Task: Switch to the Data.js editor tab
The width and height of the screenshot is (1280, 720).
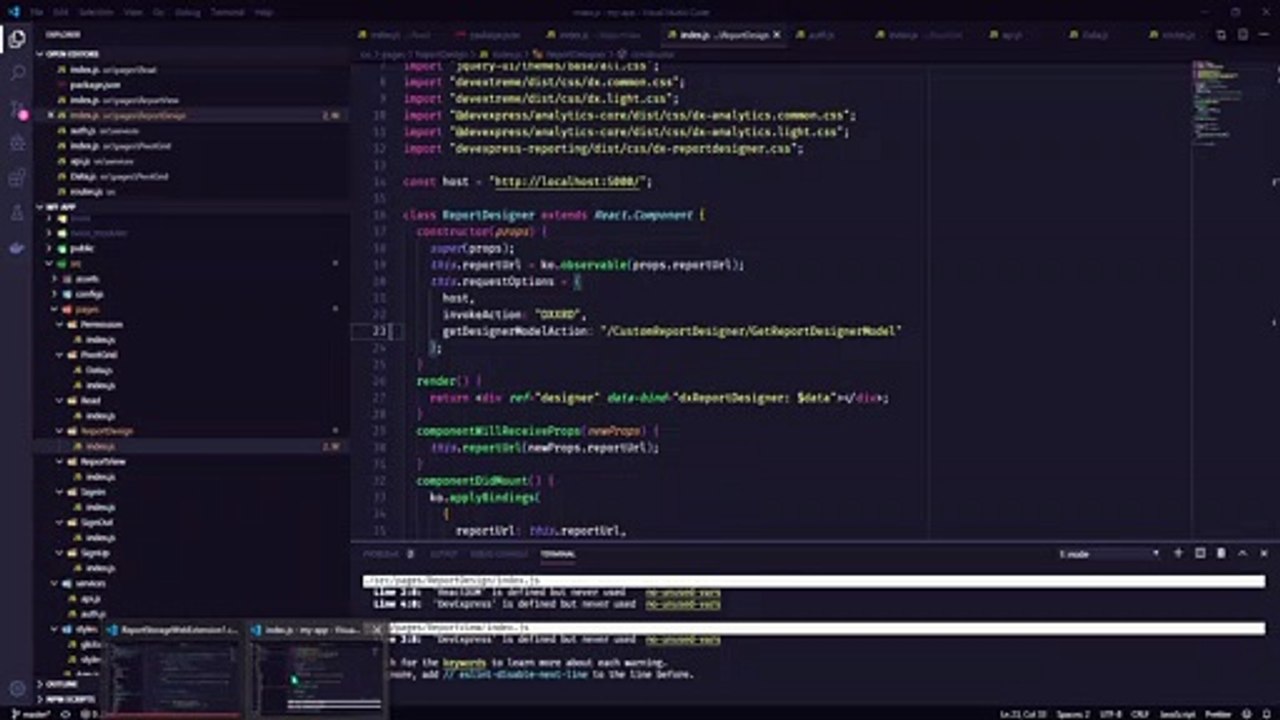Action: [1093, 35]
